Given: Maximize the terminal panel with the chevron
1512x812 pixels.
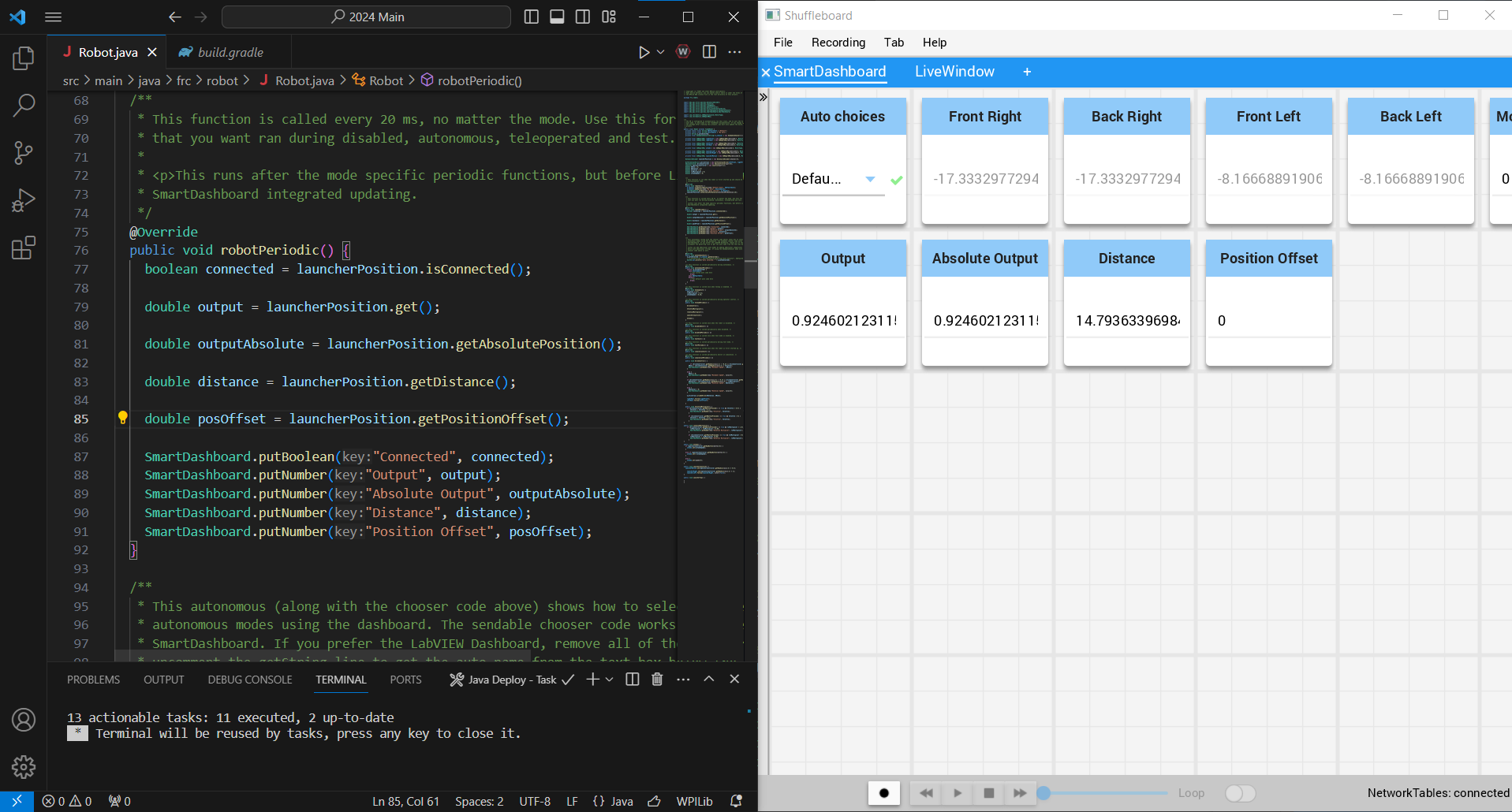Looking at the screenshot, I should pyautogui.click(x=708, y=679).
